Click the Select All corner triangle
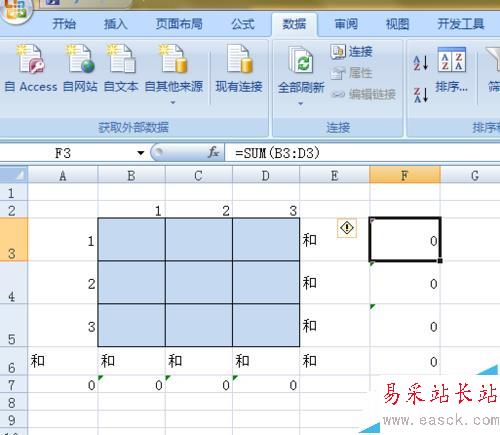500x435 pixels. (14, 174)
